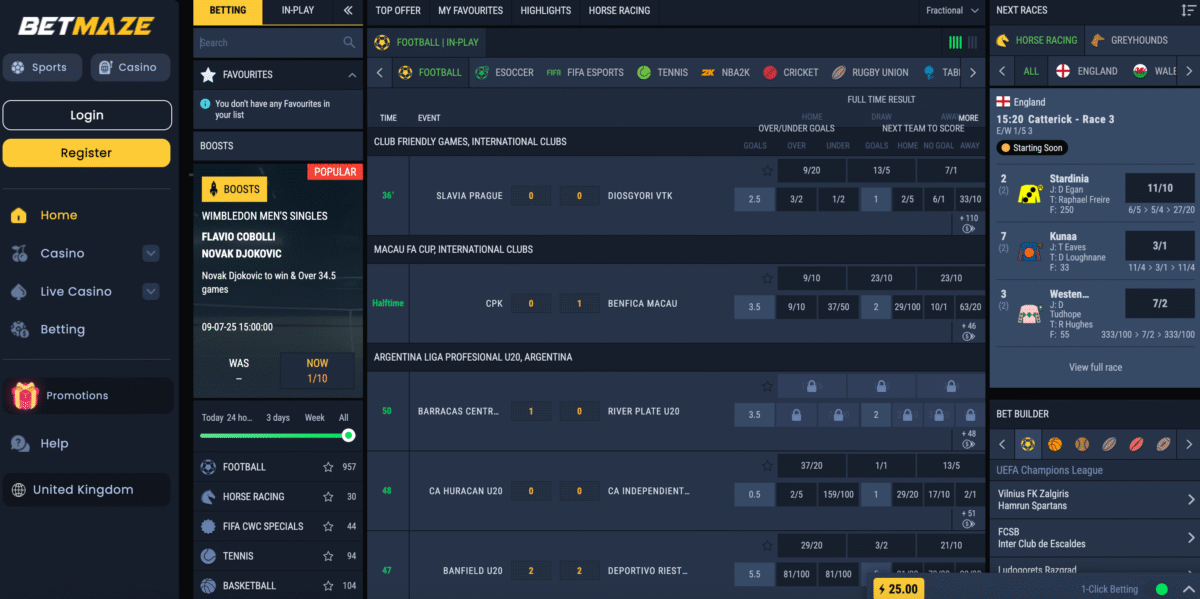
Task: Click the Login button
Action: coord(87,115)
